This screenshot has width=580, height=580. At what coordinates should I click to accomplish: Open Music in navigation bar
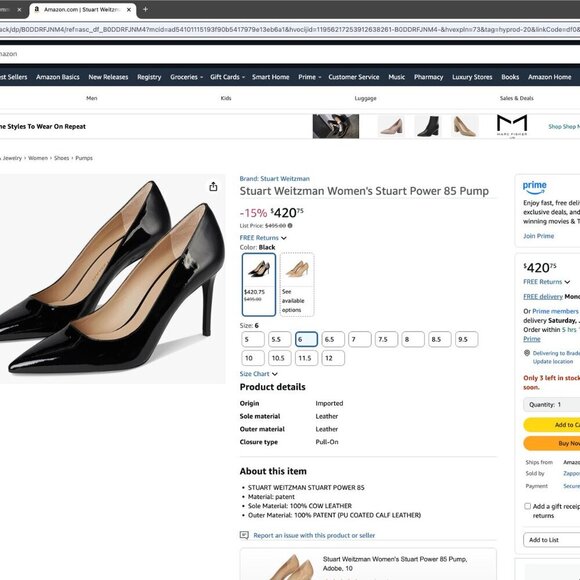pos(397,77)
